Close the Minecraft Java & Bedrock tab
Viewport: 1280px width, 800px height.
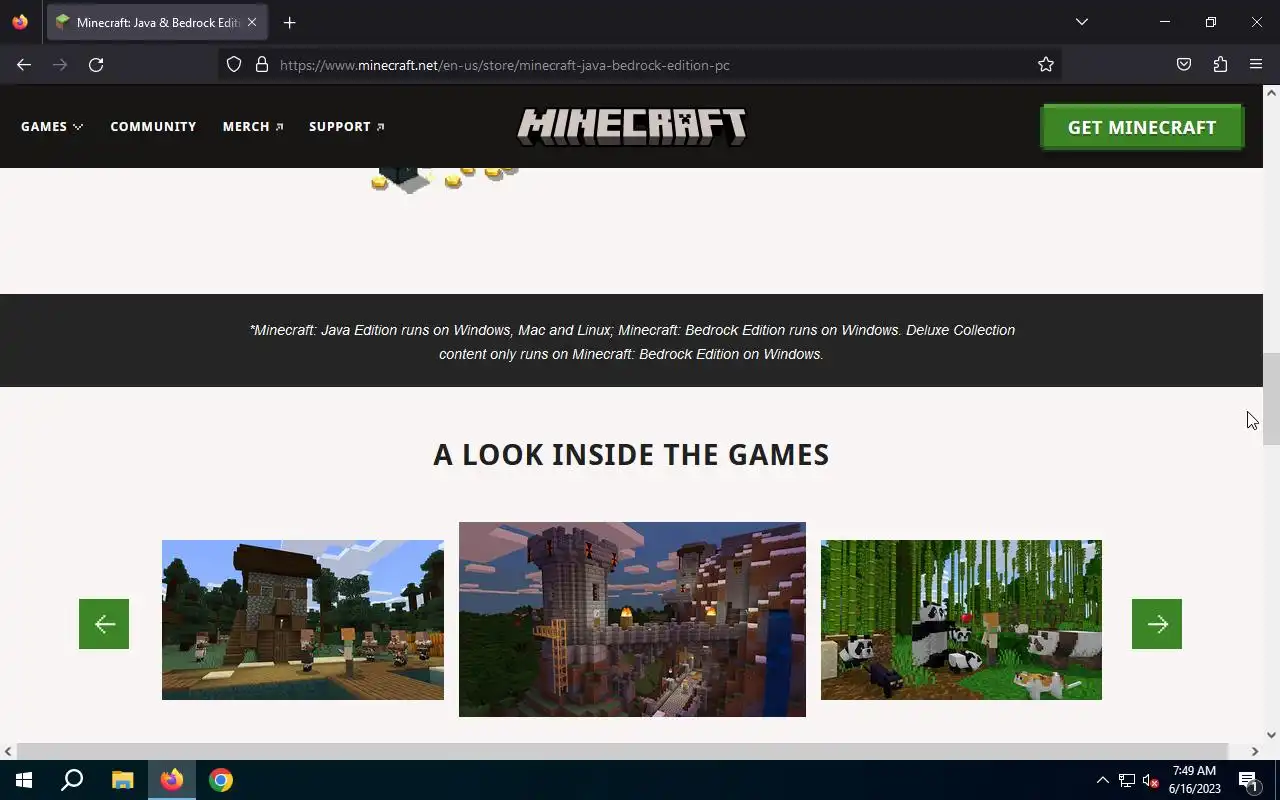point(252,22)
